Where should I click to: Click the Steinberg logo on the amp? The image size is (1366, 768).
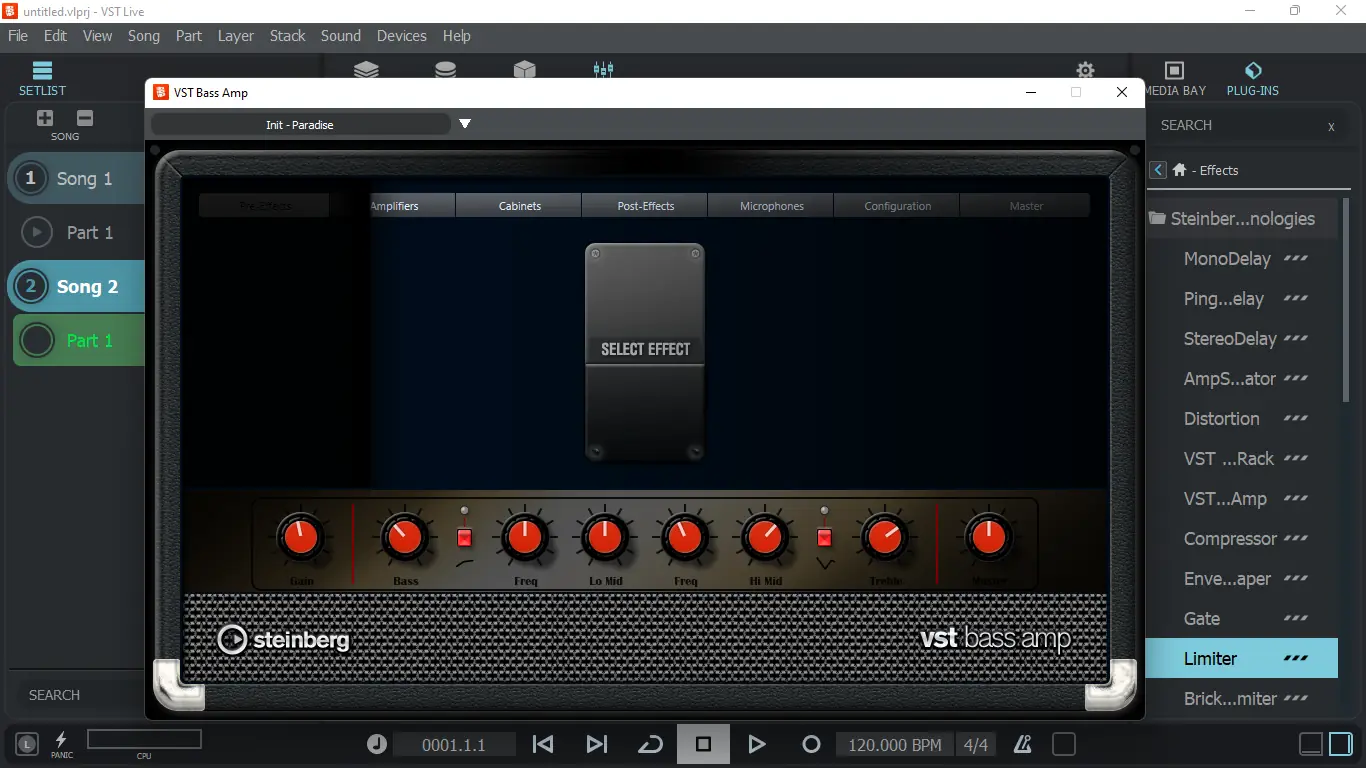pyautogui.click(x=284, y=639)
